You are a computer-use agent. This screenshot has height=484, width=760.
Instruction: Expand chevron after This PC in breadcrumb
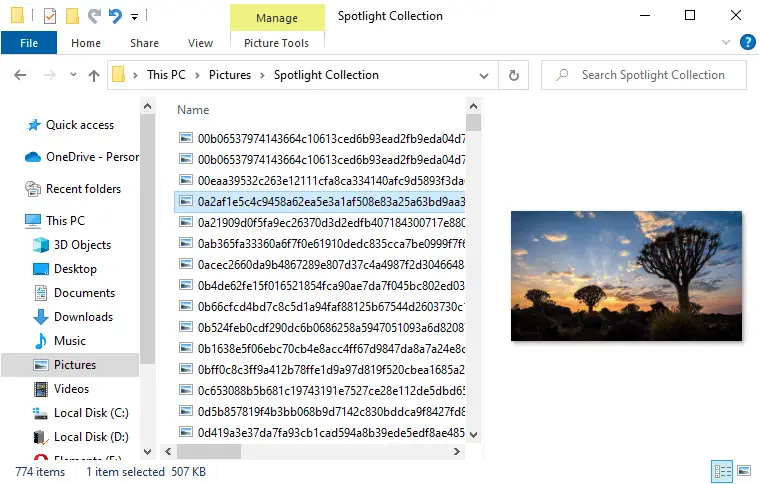point(197,75)
